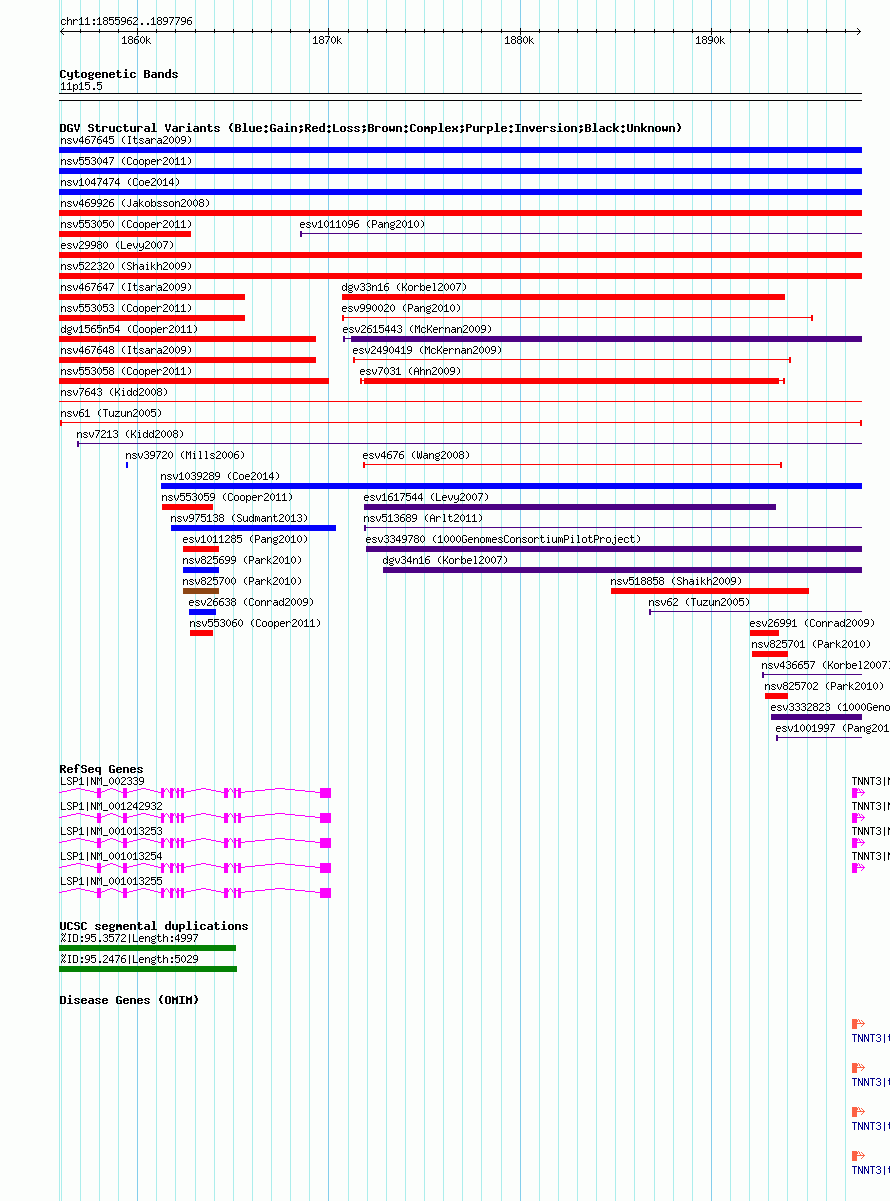Click the 1880k ruler tick label
This screenshot has height=1201, width=890.
(518, 40)
